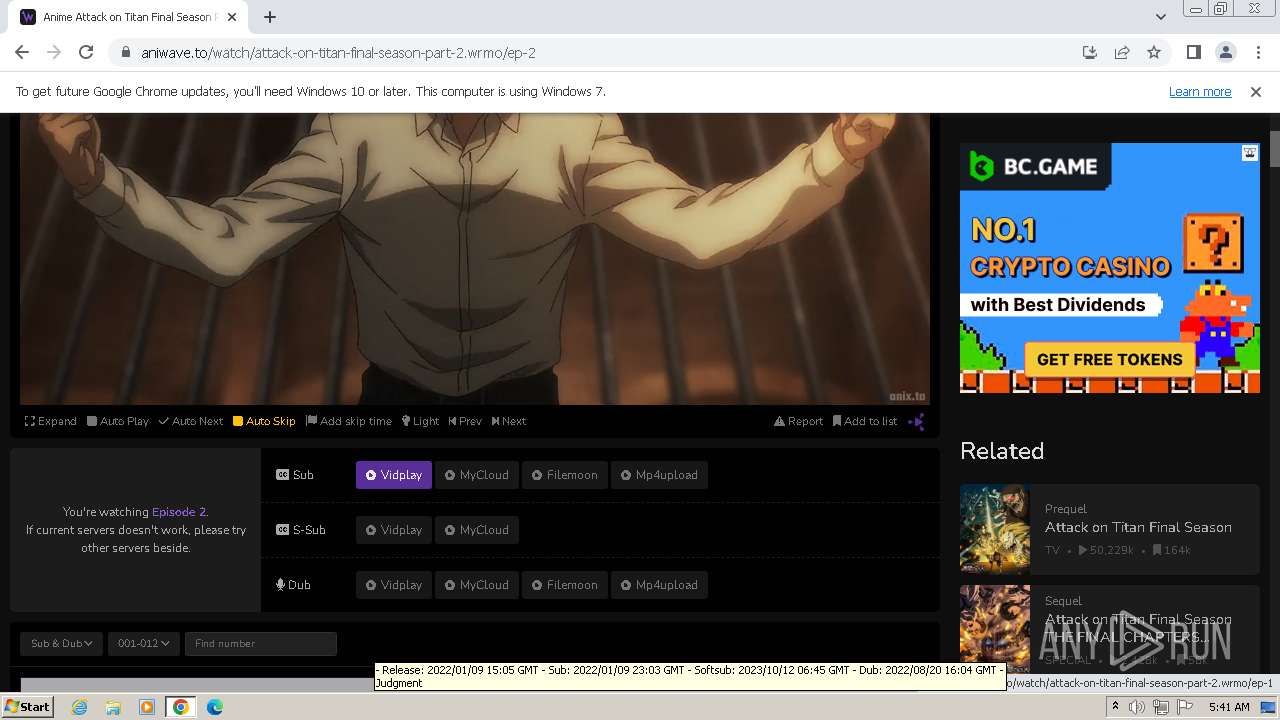The width and height of the screenshot is (1280, 720).
Task: Click the 5:41 AM taskbar clock
Action: point(1229,707)
